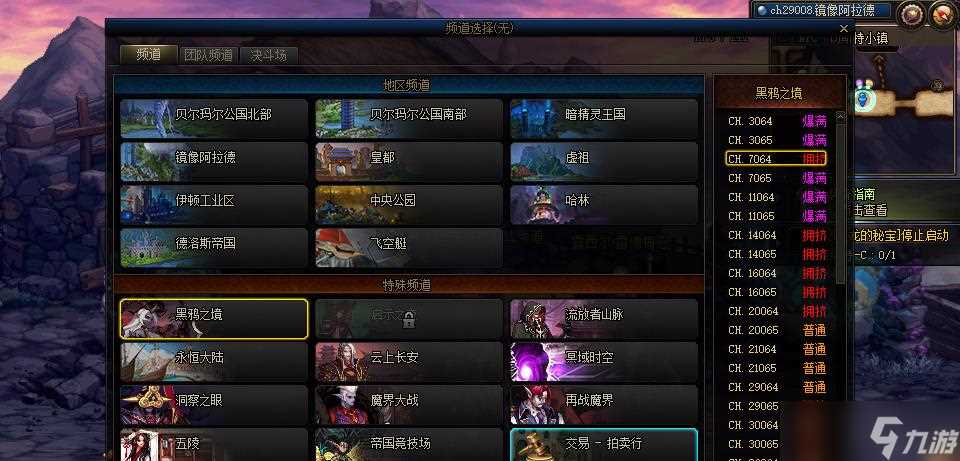Select the 黑鸦之境 special channel
Screen dimensions: 960x461
click(214, 319)
